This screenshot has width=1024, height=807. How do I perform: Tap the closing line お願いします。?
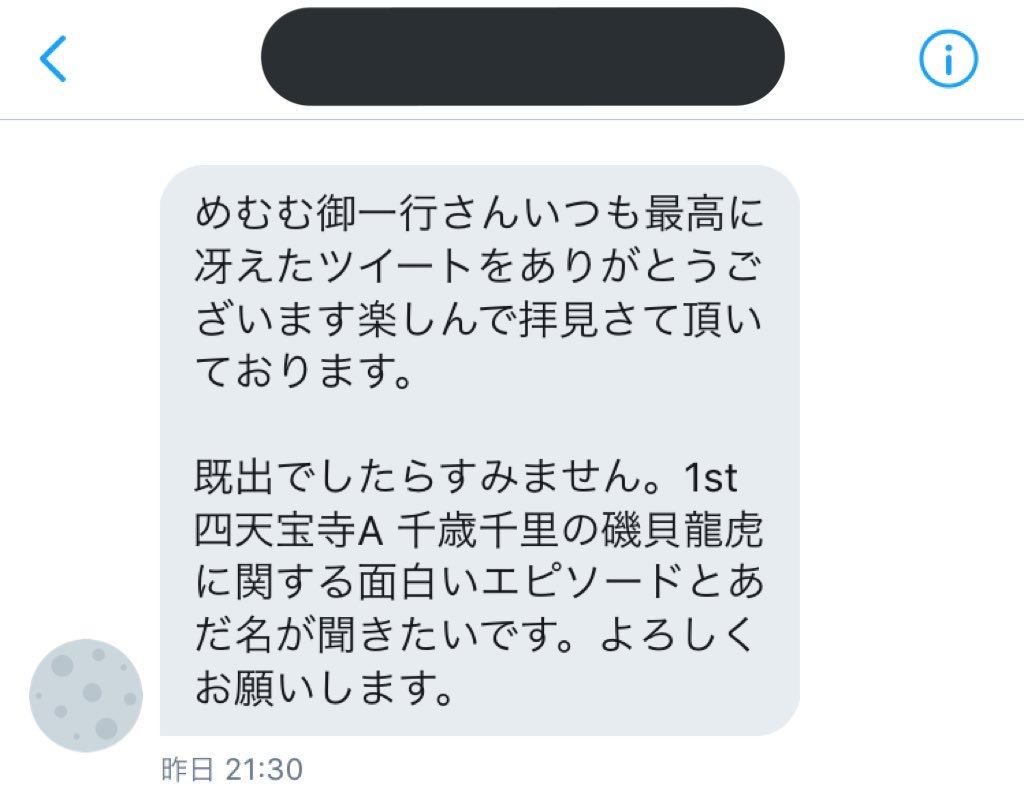pyautogui.click(x=325, y=688)
